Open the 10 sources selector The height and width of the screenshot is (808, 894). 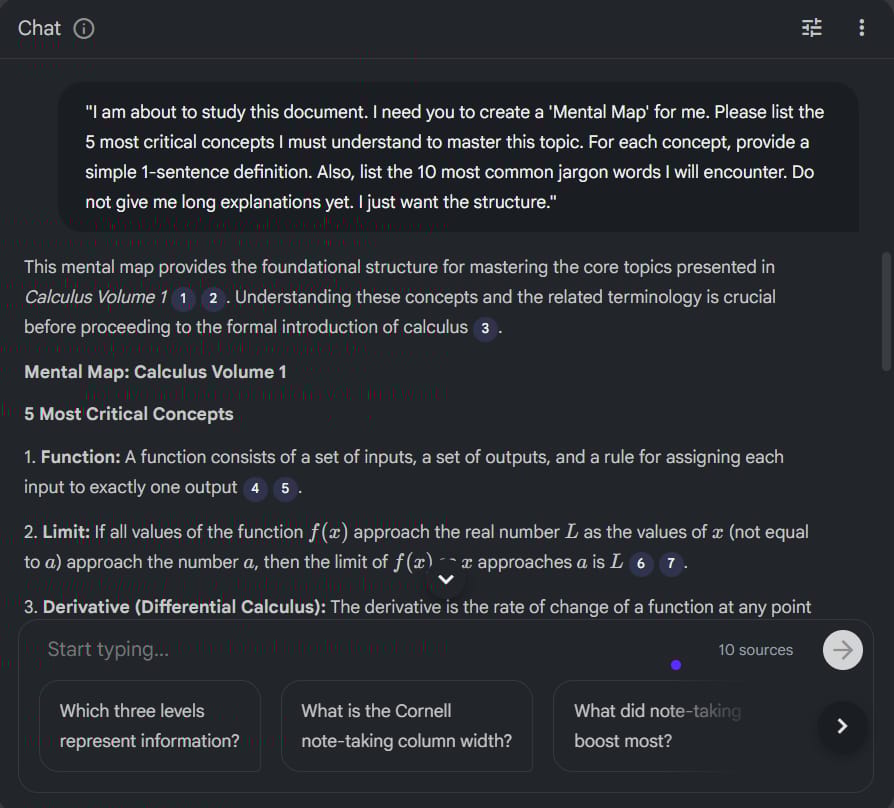[755, 649]
